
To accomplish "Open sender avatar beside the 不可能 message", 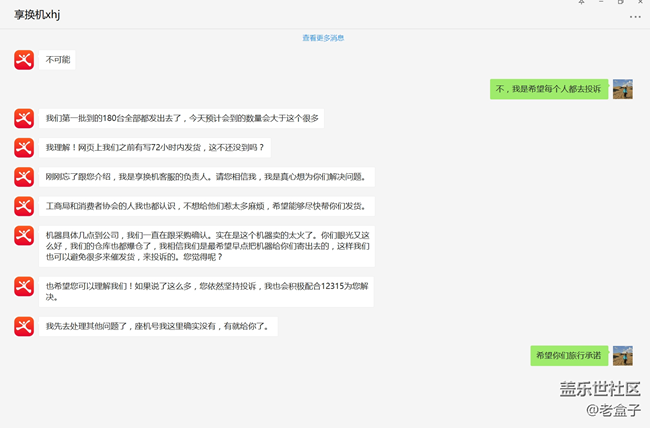I will pos(25,60).
